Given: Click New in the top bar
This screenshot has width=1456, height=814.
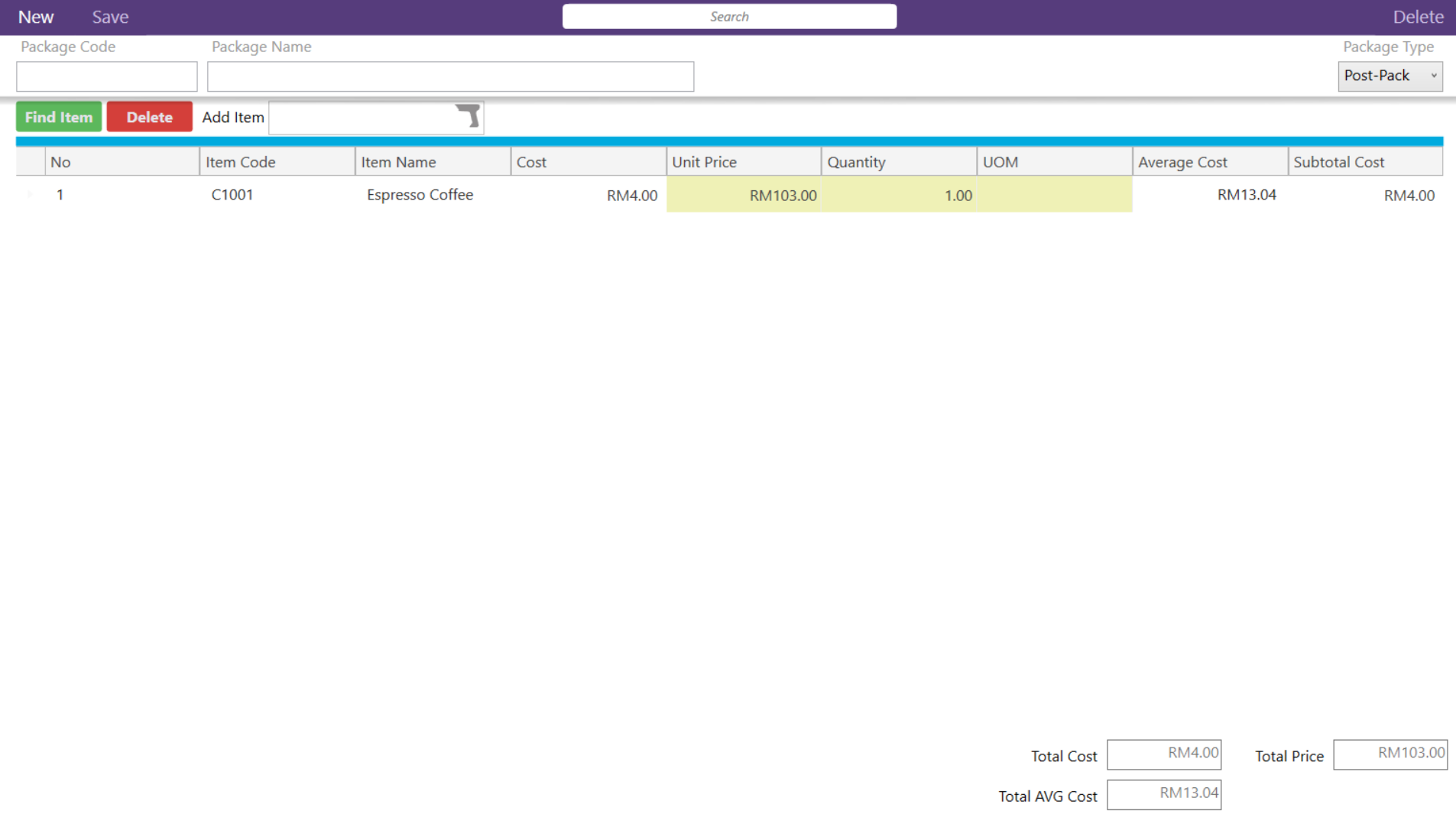Looking at the screenshot, I should pos(36,17).
